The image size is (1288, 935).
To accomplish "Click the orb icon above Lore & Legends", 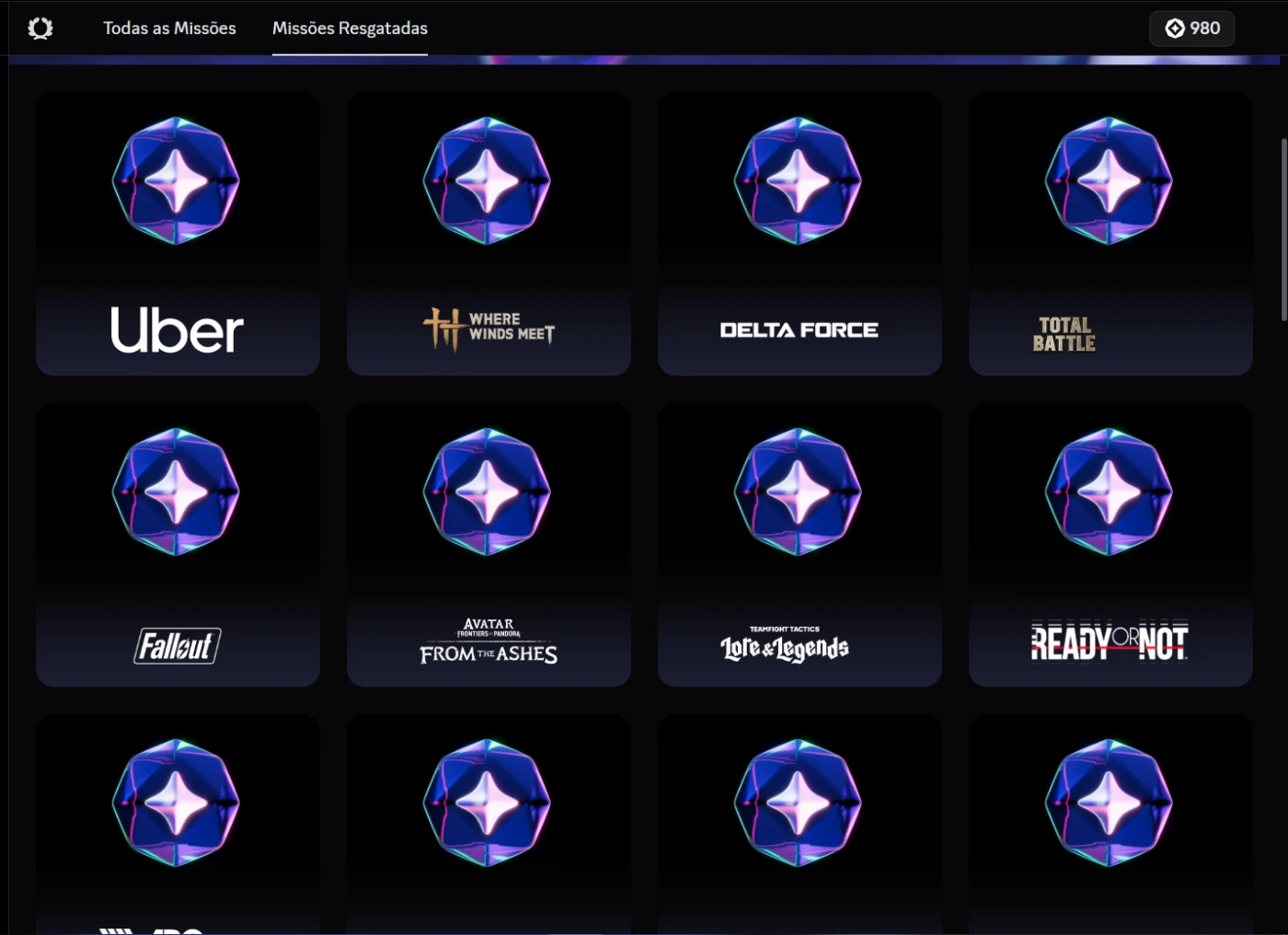I will tap(798, 491).
